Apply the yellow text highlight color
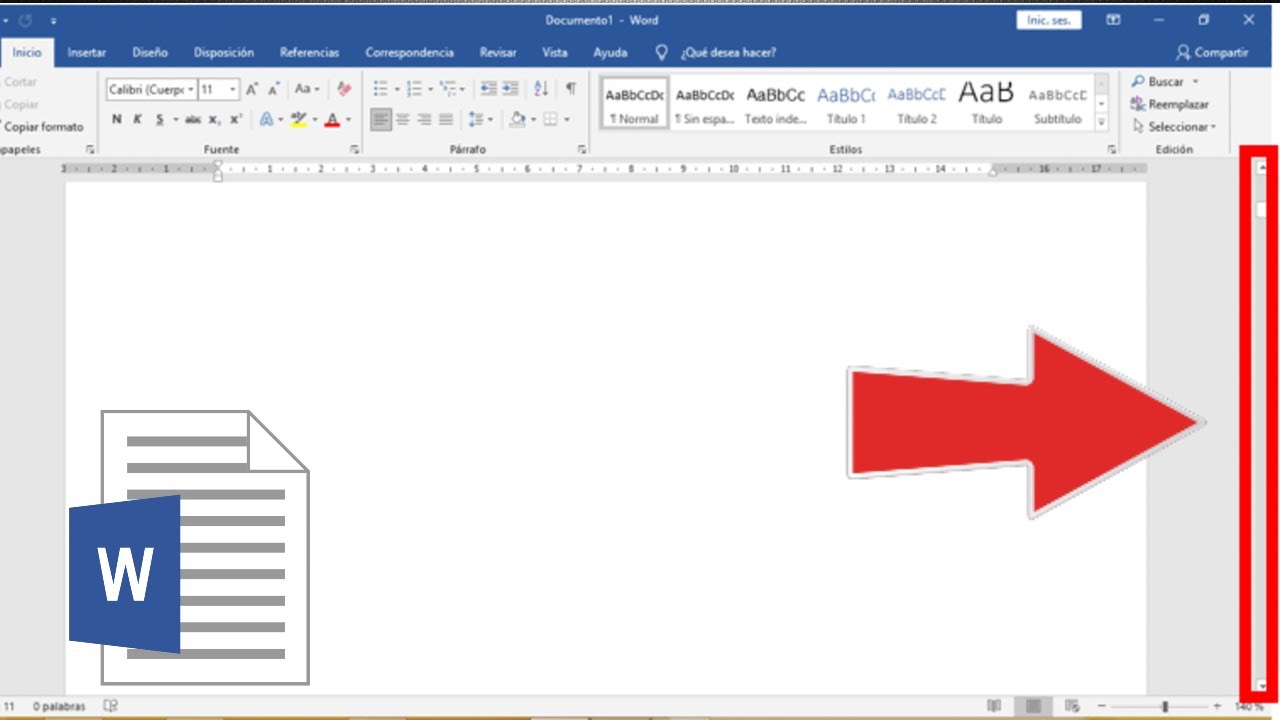Viewport: 1280px width, 720px height. pos(298,119)
